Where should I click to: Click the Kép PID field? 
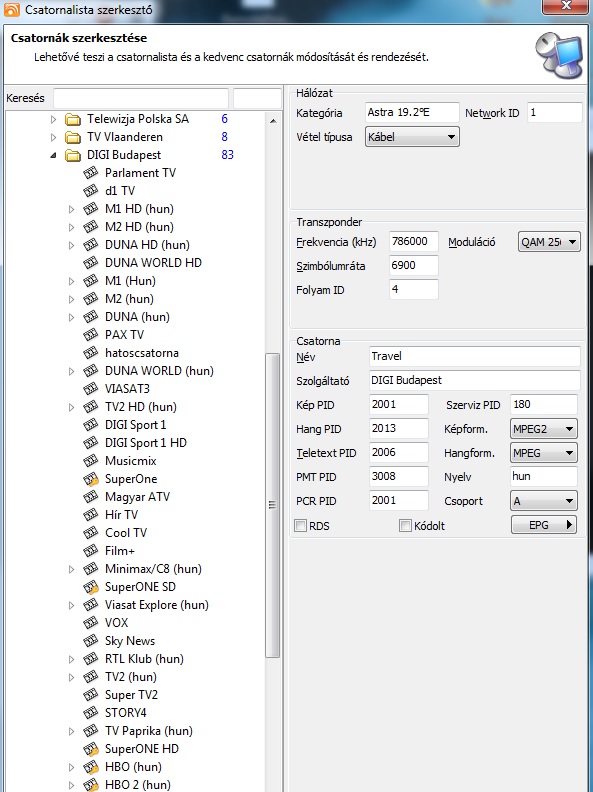click(399, 405)
